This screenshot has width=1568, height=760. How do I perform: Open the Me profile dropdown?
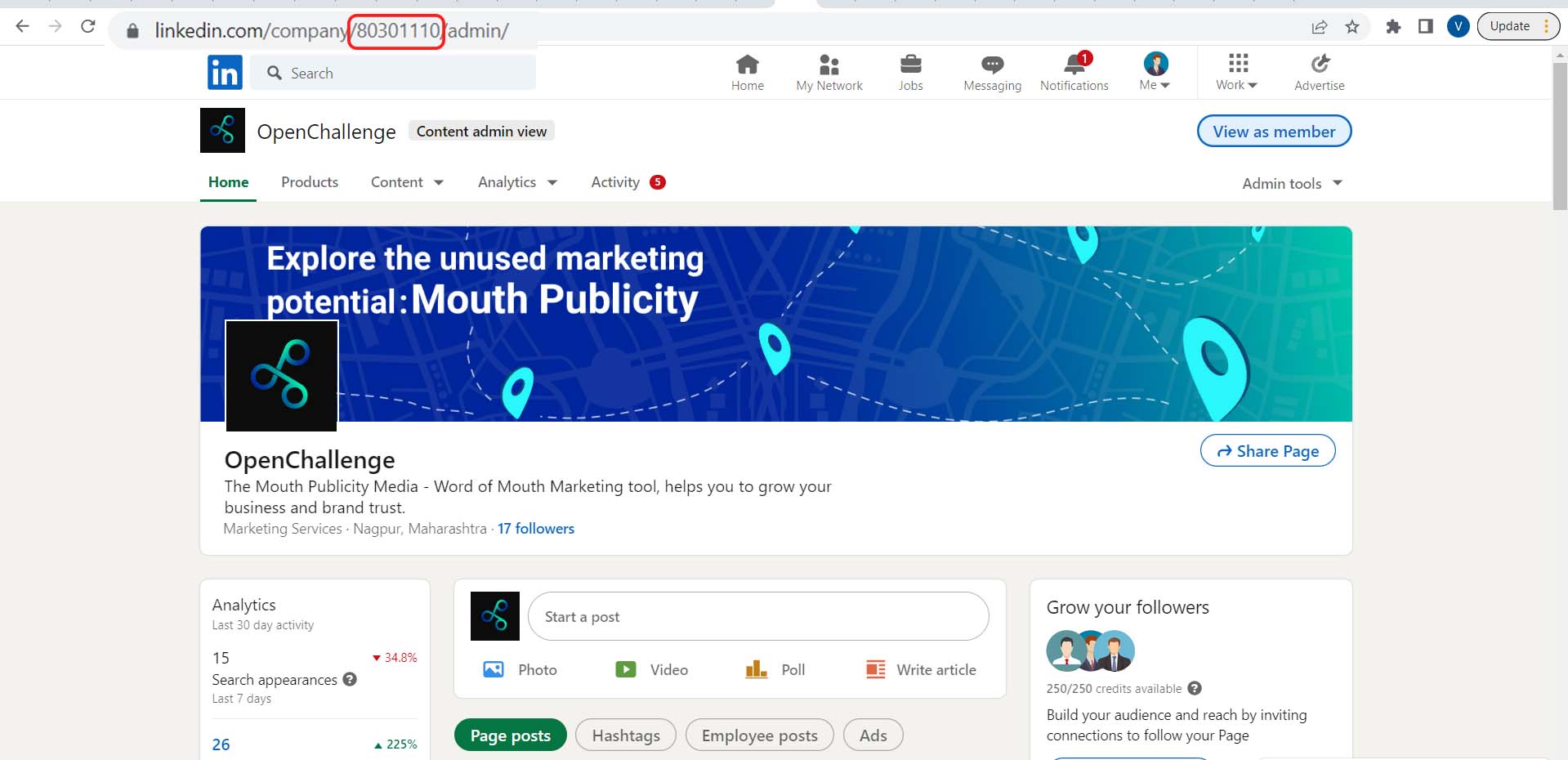pyautogui.click(x=1155, y=73)
